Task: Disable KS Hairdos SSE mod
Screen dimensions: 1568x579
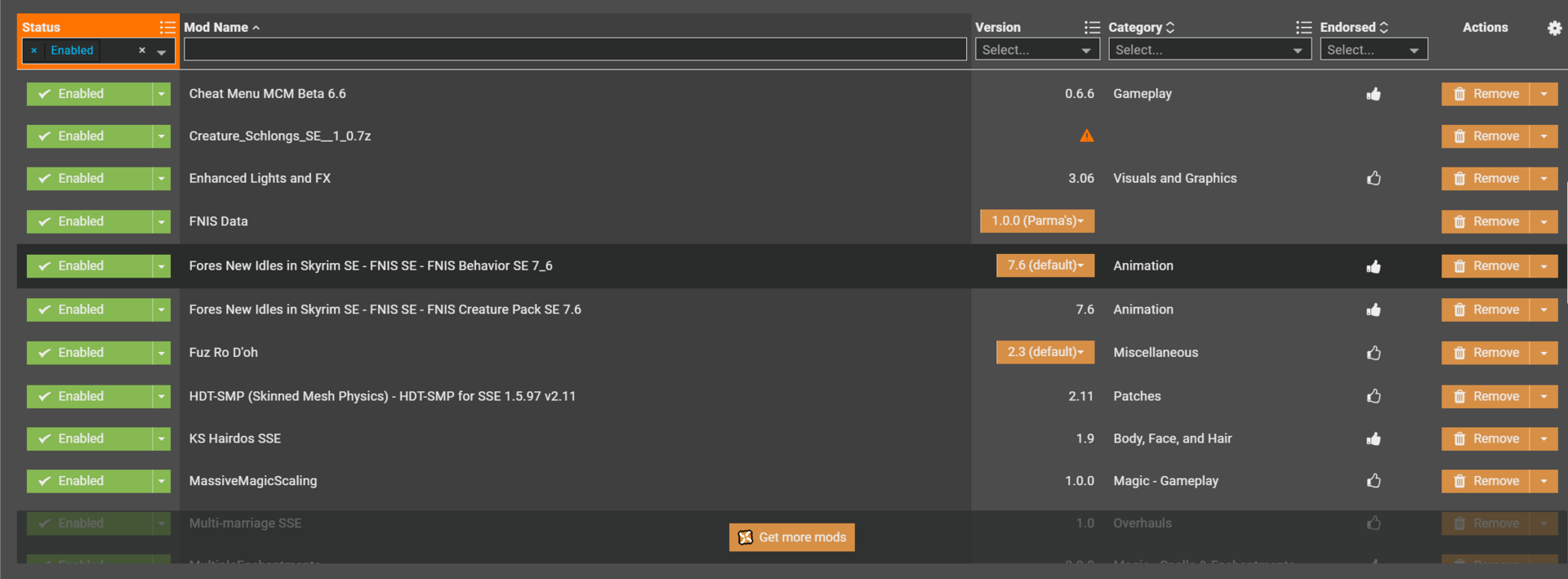Action: (89, 439)
